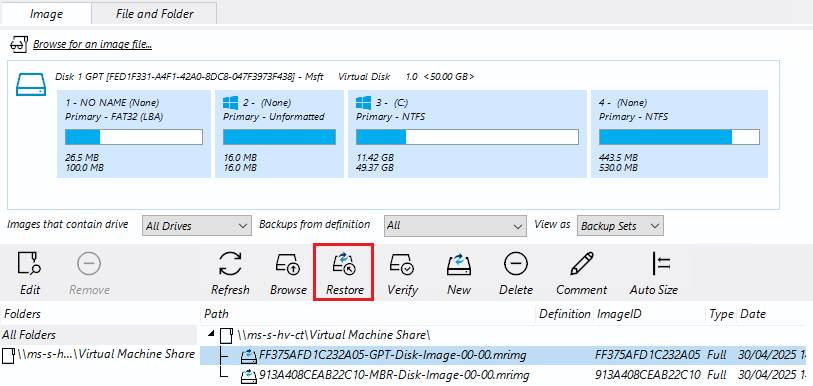Image resolution: width=813 pixels, height=386 pixels.
Task: Click Full type cell of MBR image
Action: [x=717, y=375]
